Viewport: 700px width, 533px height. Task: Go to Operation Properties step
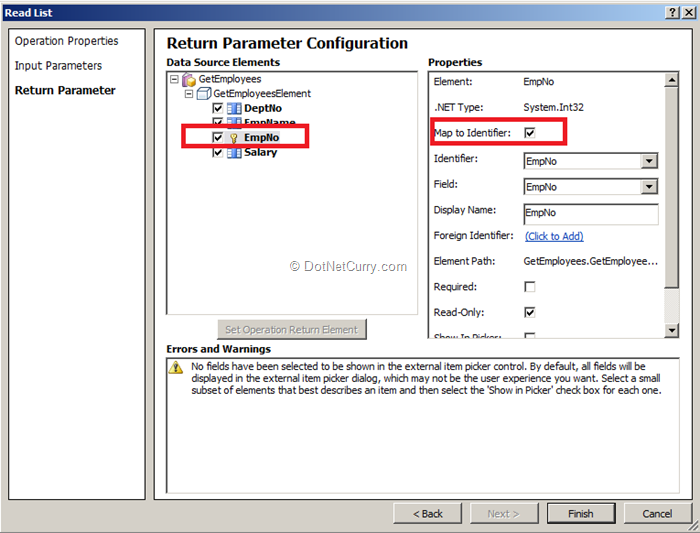(x=67, y=41)
